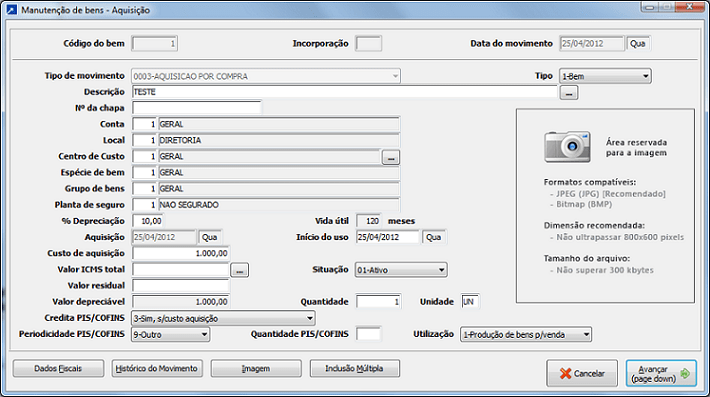Click 'Qua' weekday box beside Data do movimento

click(x=638, y=43)
